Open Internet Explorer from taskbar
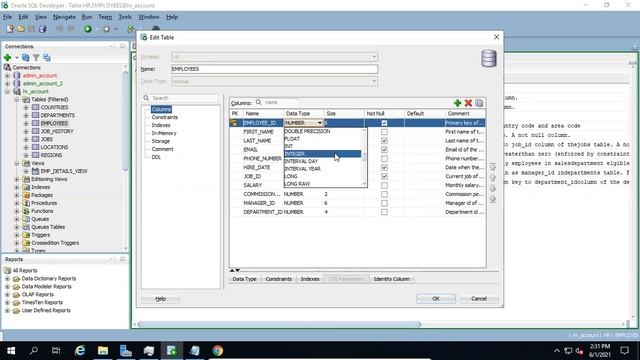 [80, 351]
